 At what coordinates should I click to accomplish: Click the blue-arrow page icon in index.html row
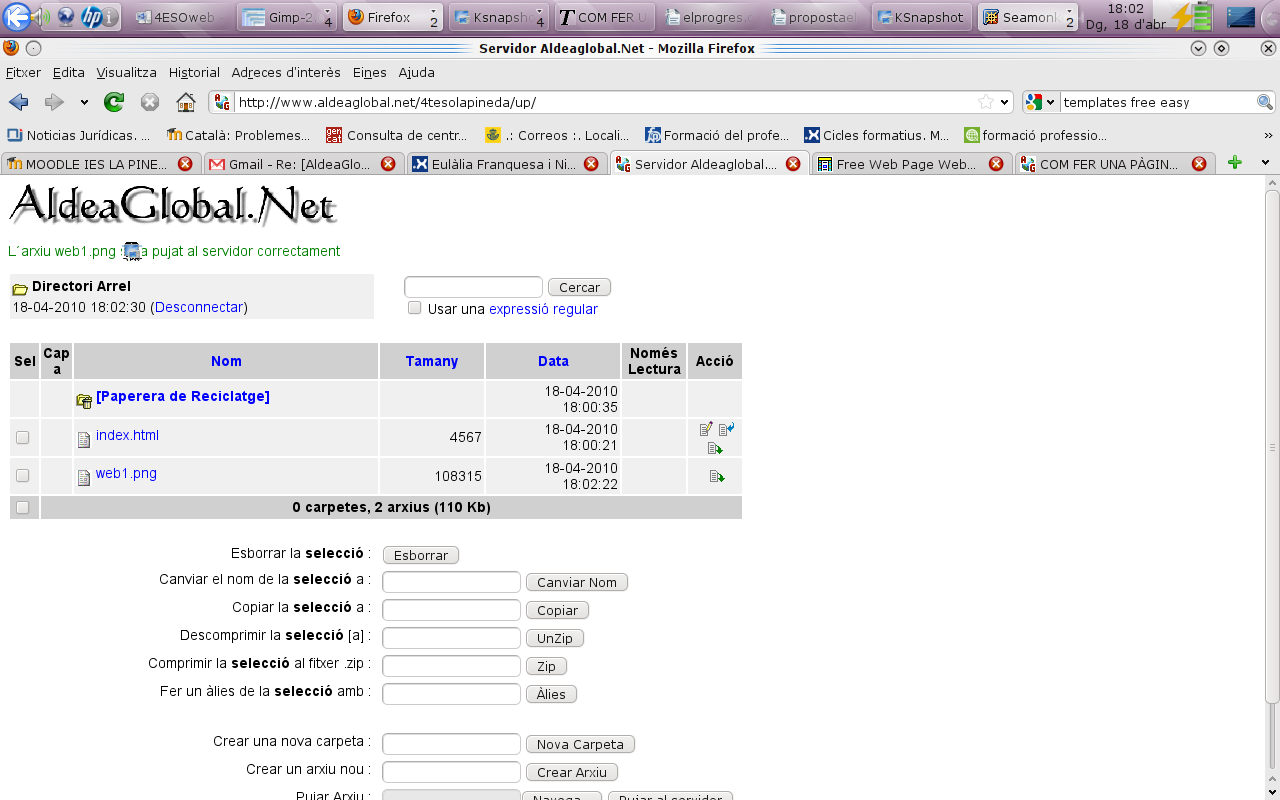(x=726, y=429)
